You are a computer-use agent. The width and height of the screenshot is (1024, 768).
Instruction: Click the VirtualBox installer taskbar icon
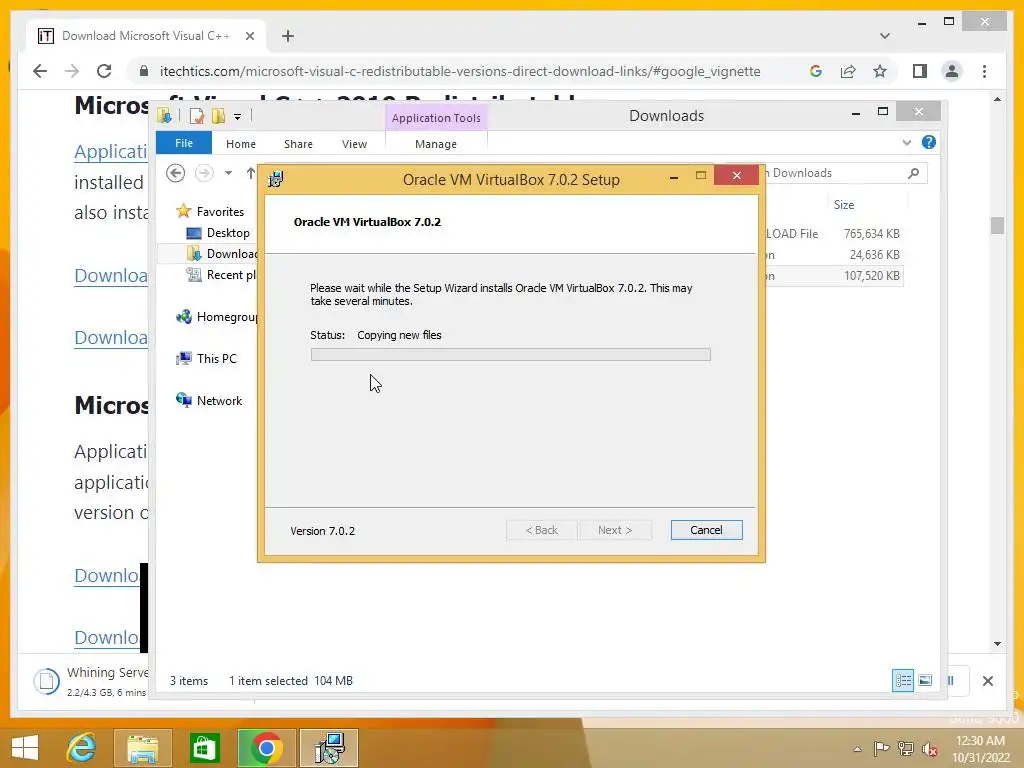coord(329,748)
